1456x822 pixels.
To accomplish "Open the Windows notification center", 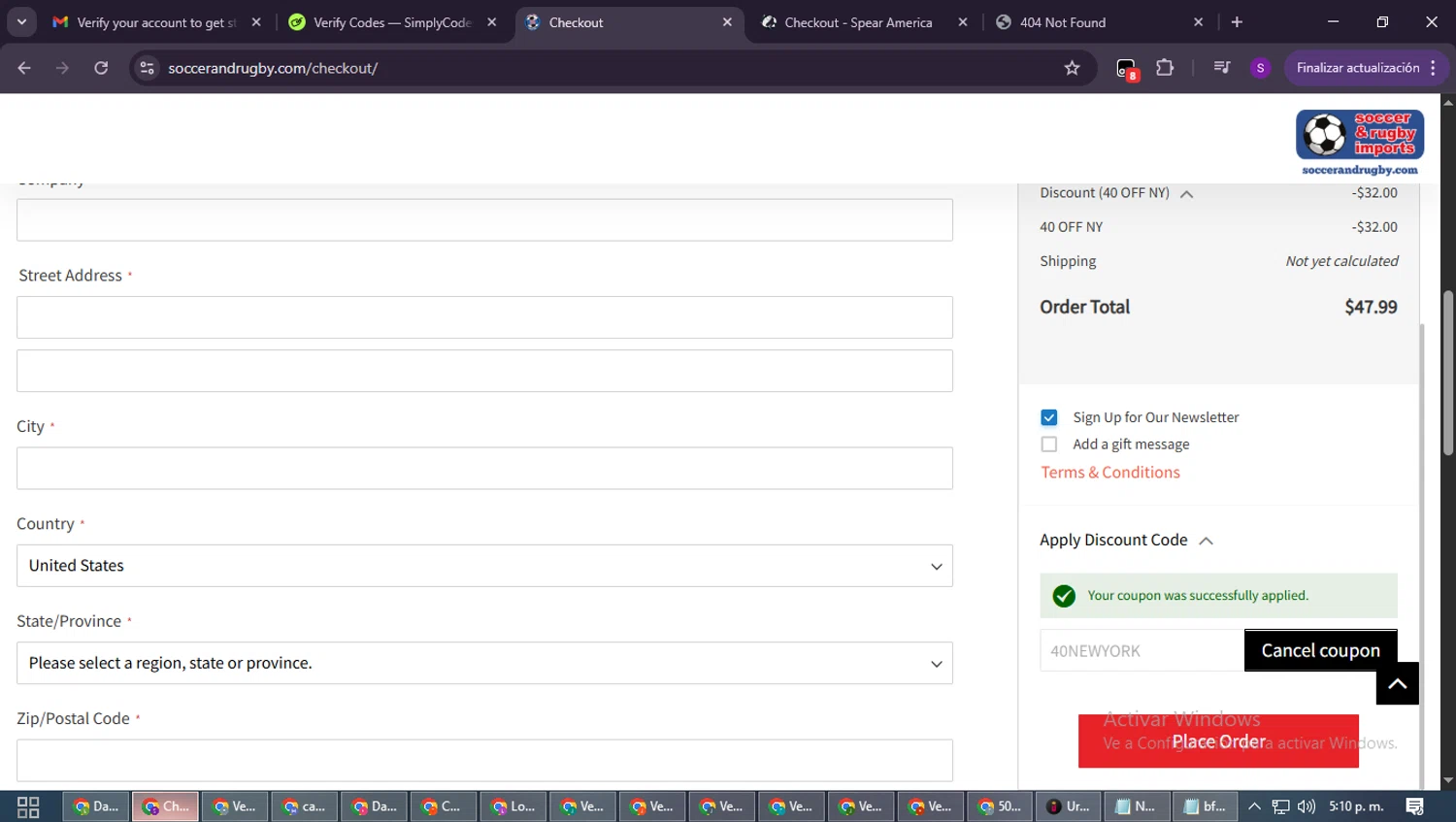I will 1414,806.
